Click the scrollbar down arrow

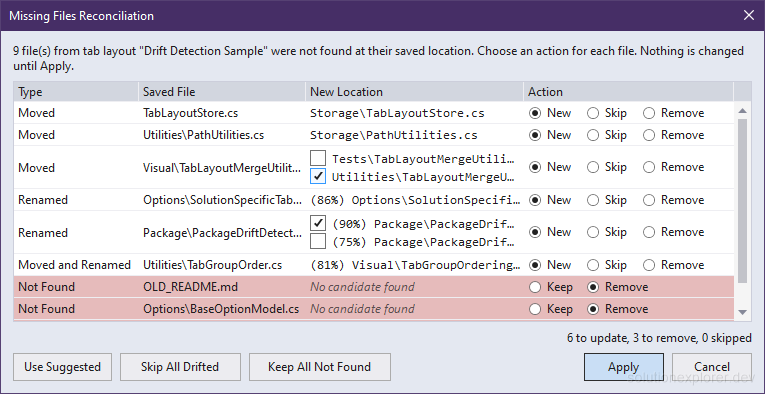pos(743,312)
